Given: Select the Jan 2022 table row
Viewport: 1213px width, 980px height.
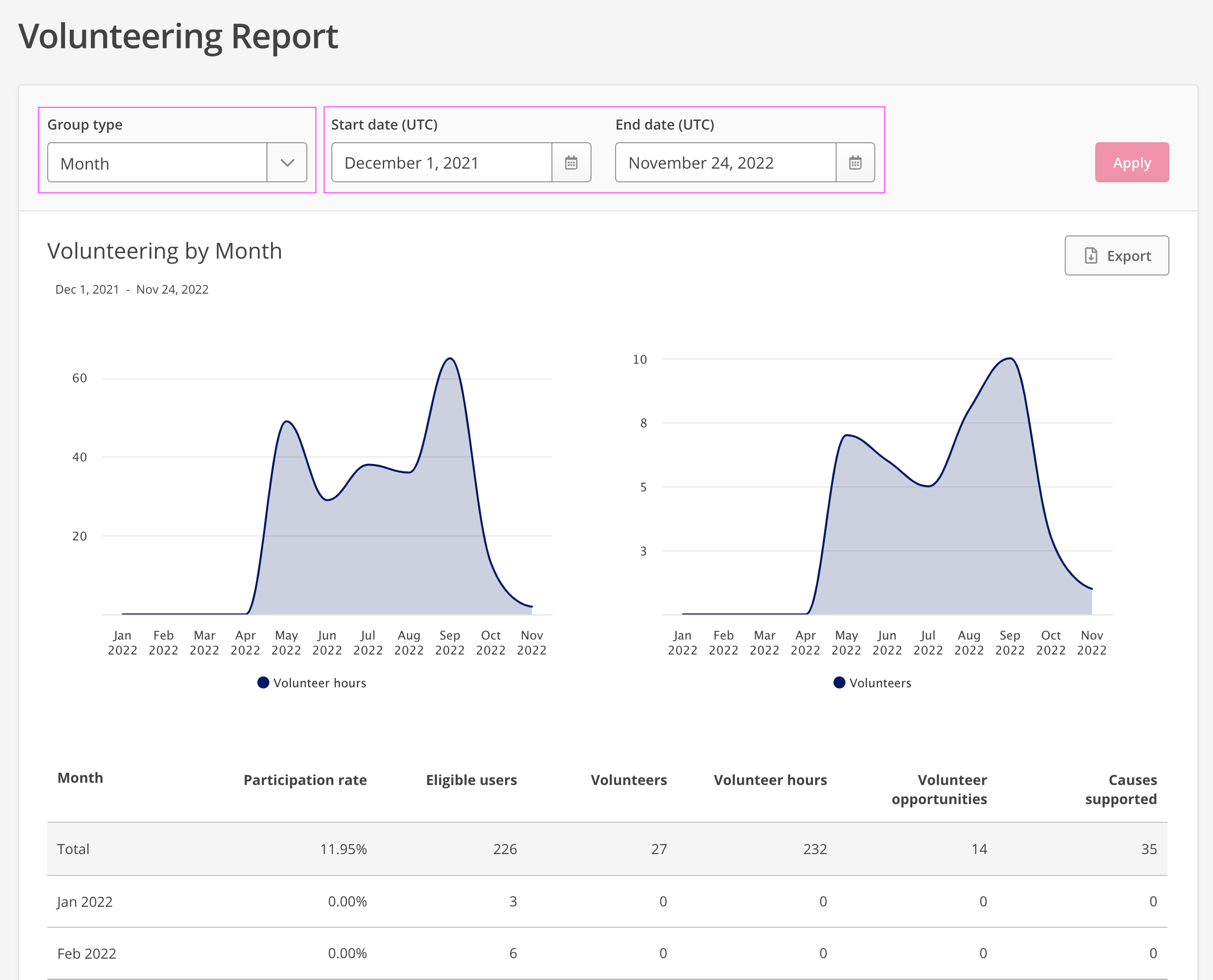Looking at the screenshot, I should [x=607, y=901].
